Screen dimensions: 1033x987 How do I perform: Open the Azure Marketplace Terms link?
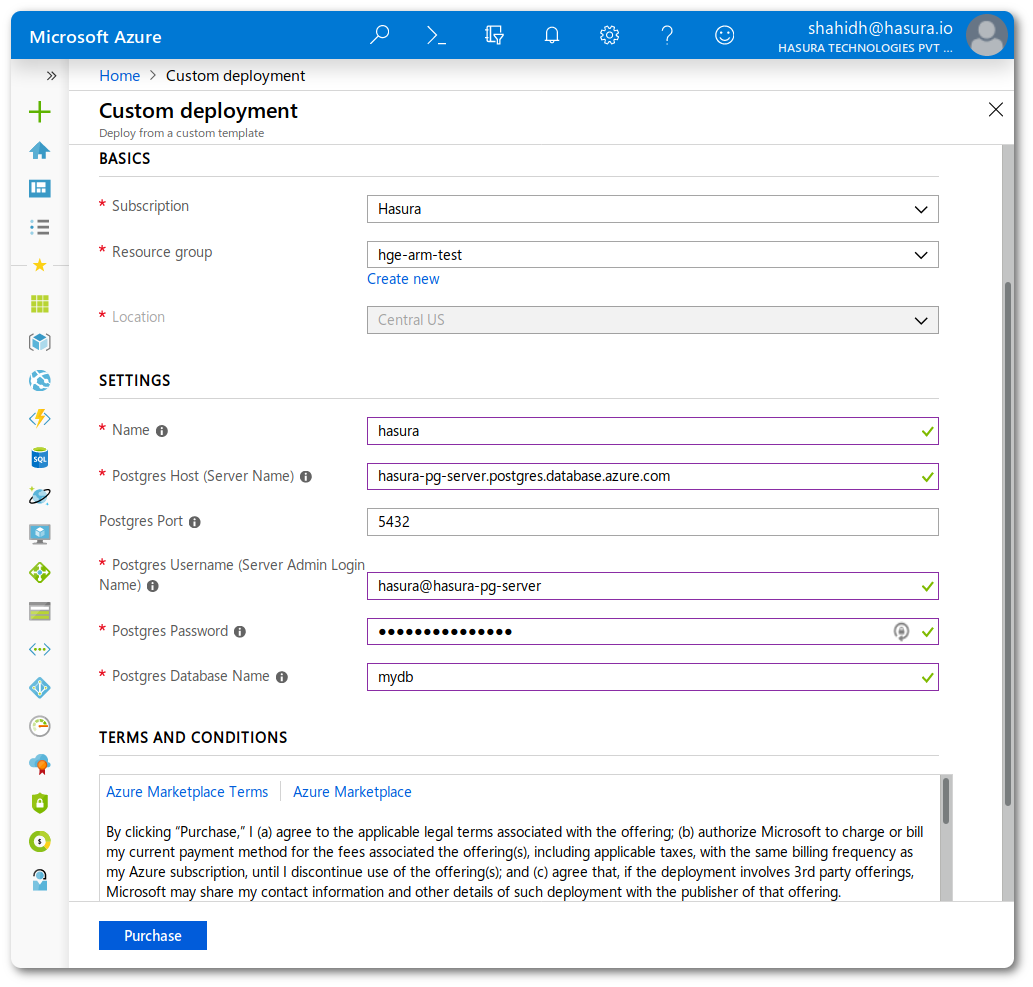coord(187,792)
